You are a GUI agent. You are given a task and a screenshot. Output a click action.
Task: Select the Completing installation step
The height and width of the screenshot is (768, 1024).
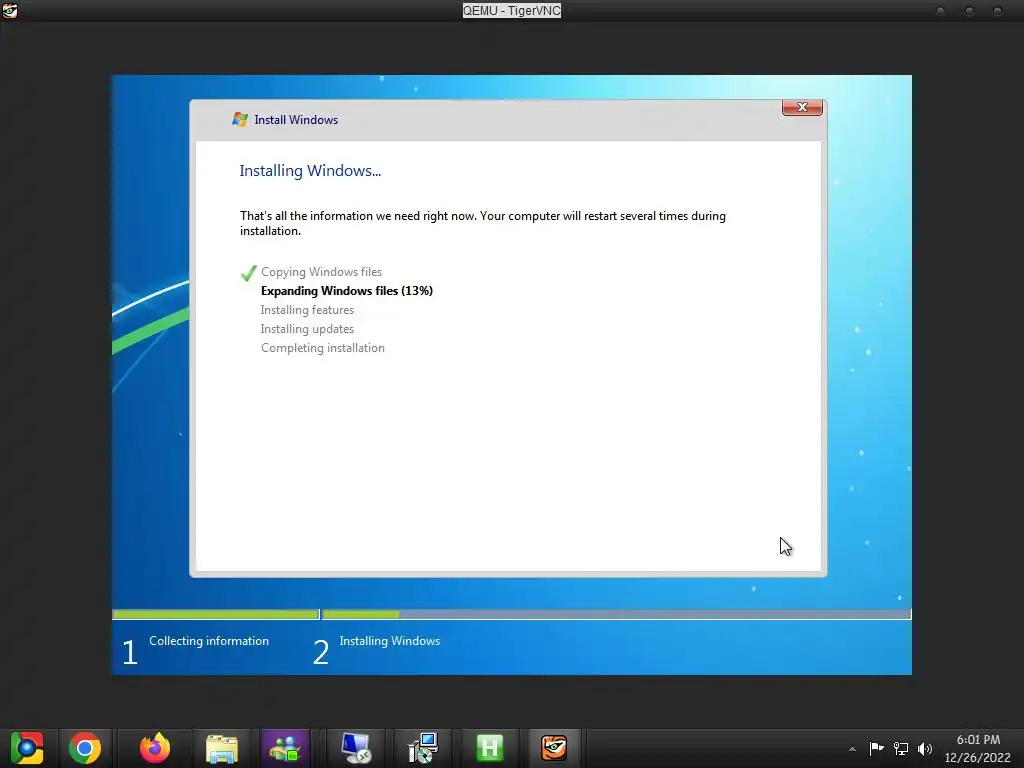point(323,348)
